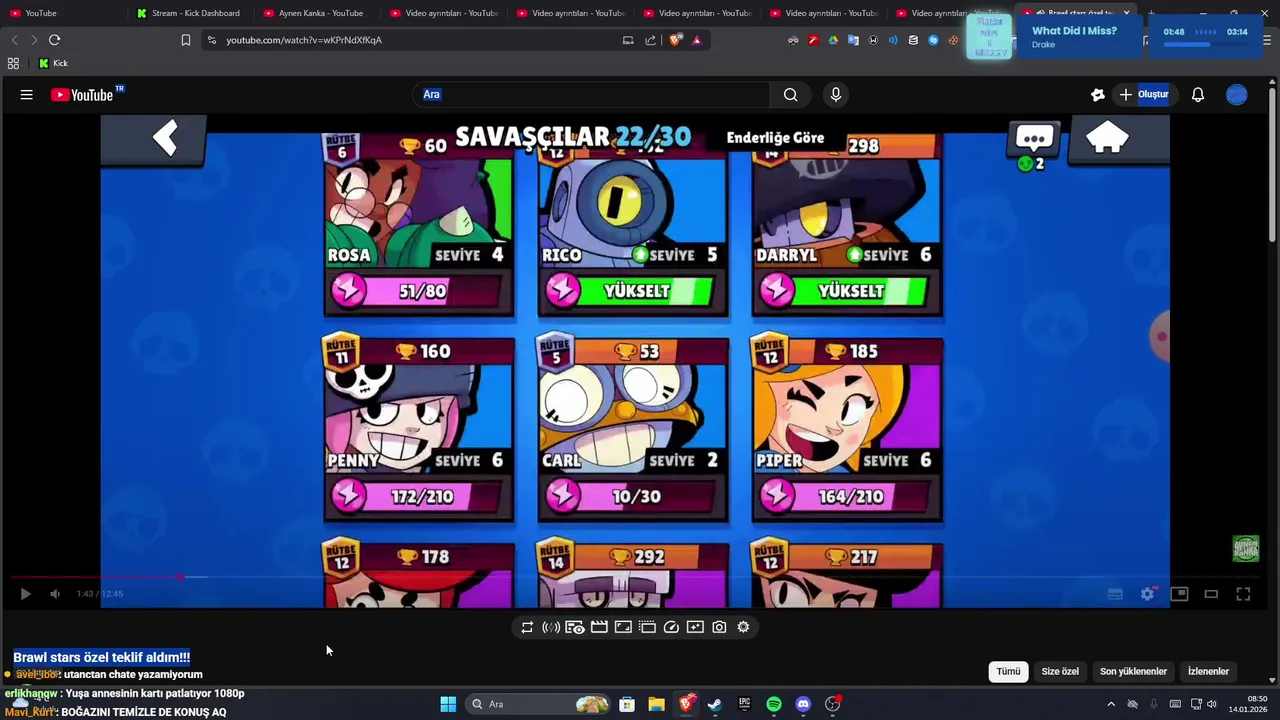Take a screenshot with the camera icon
1280x720 pixels.
click(719, 627)
